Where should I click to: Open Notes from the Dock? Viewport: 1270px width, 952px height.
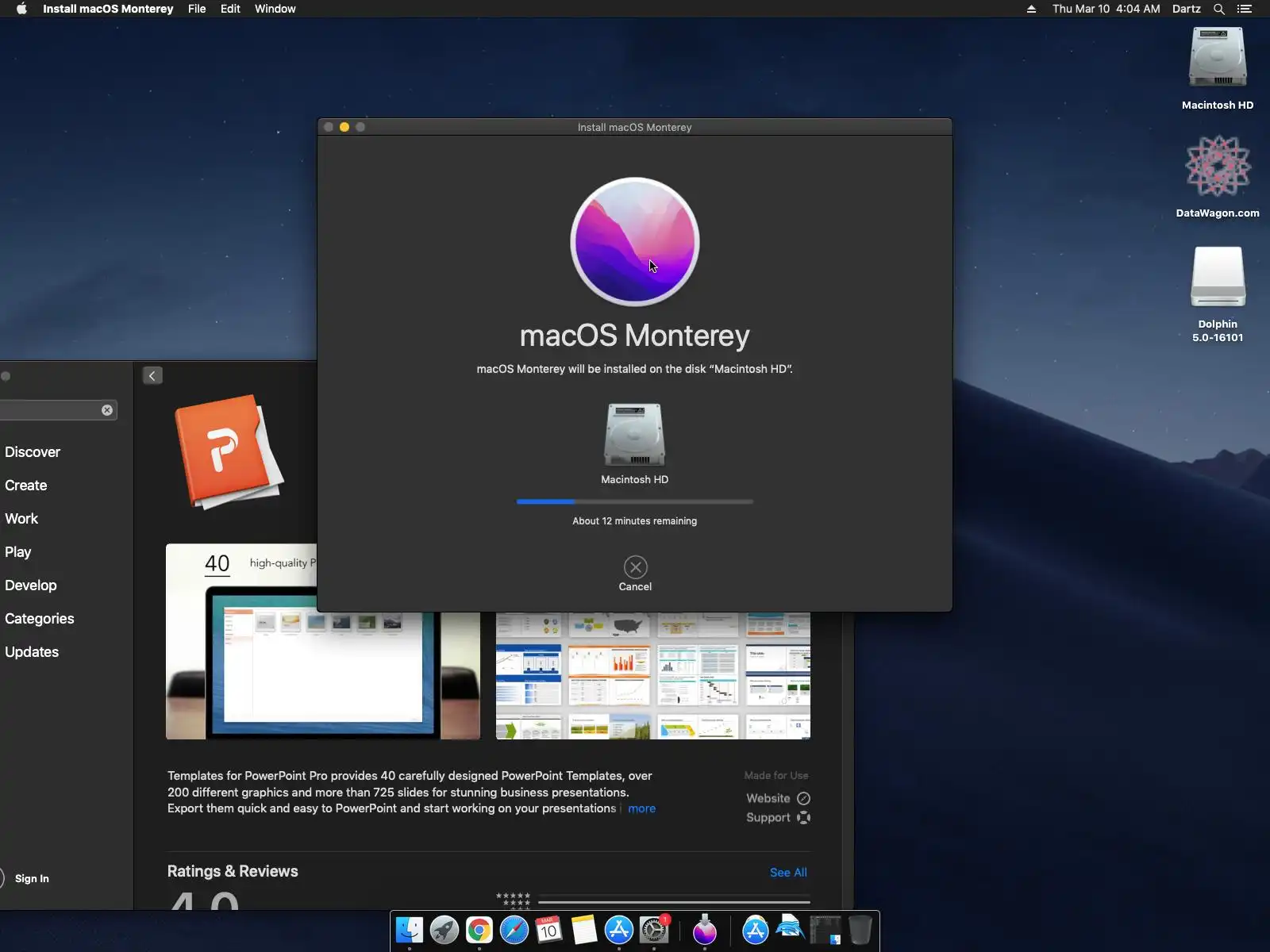[x=584, y=930]
